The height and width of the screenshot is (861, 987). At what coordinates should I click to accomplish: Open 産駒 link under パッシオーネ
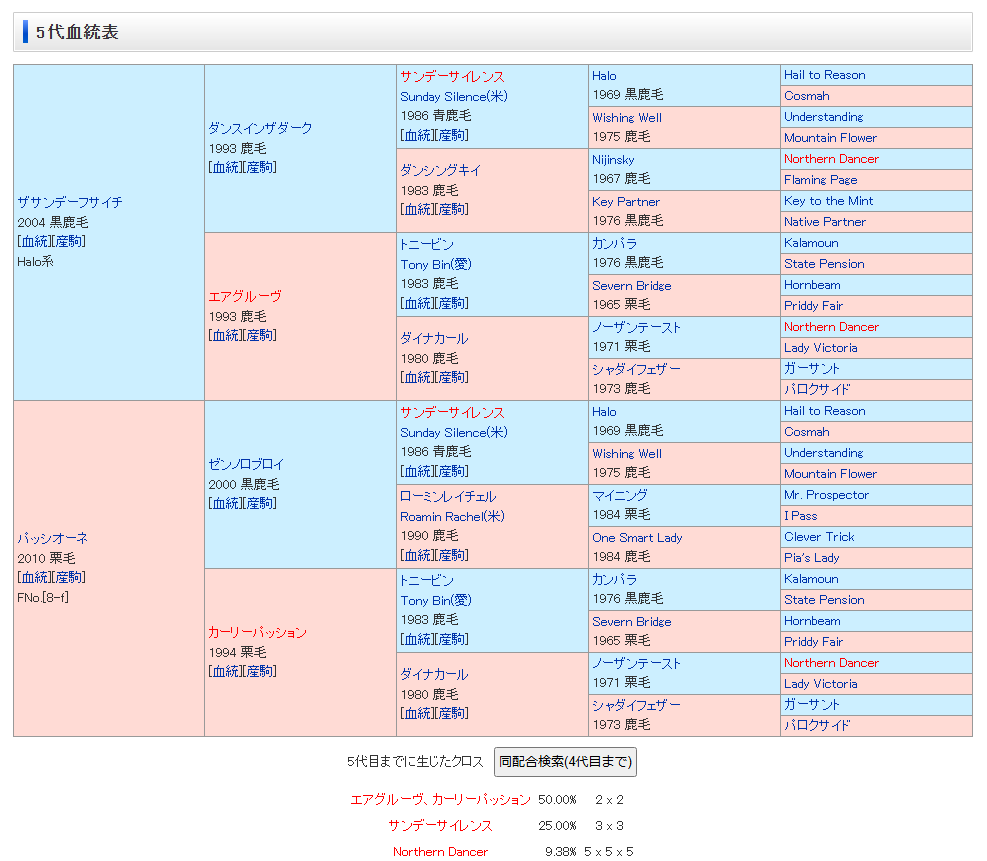tap(68, 578)
